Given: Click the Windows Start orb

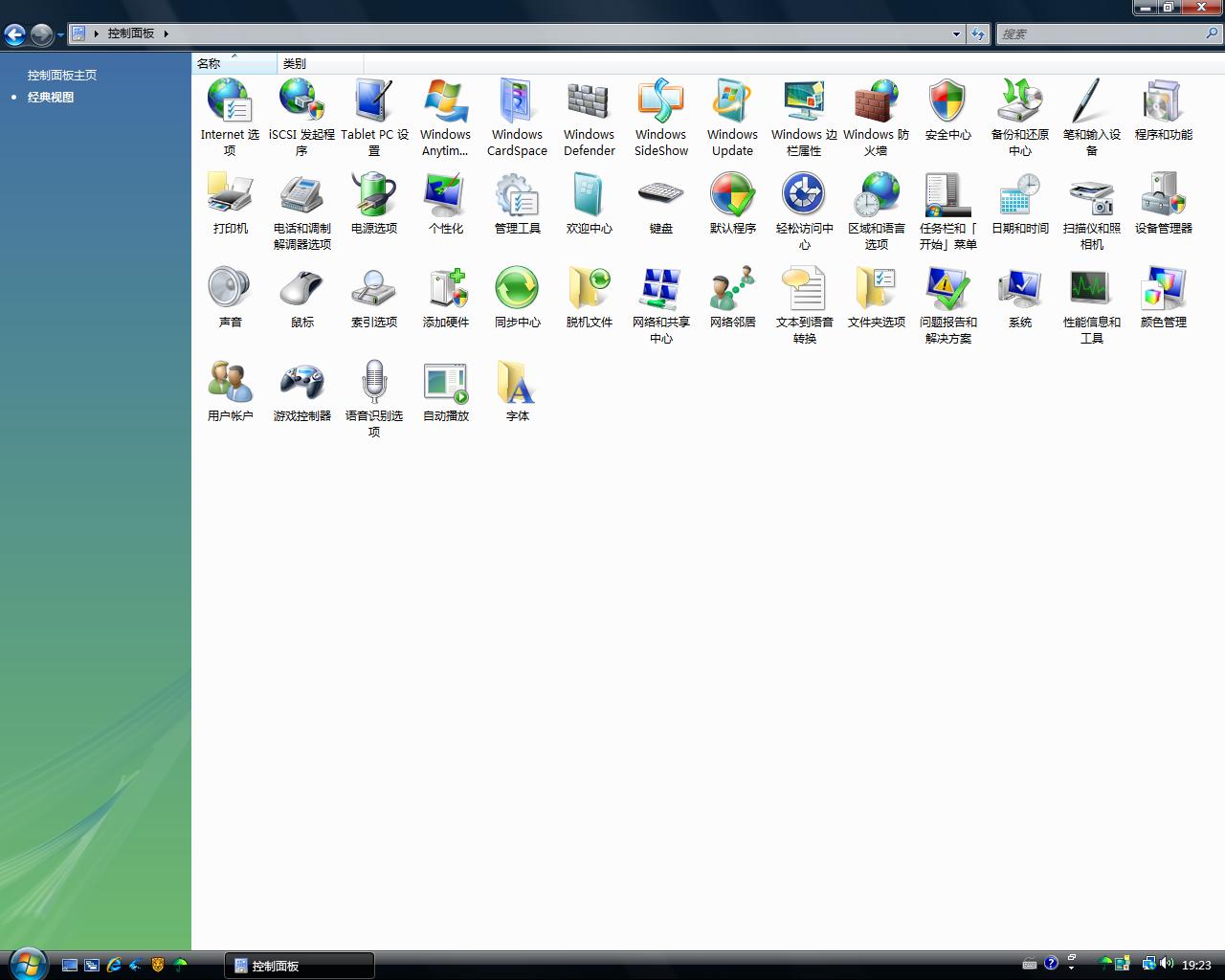Looking at the screenshot, I should click(x=26, y=963).
